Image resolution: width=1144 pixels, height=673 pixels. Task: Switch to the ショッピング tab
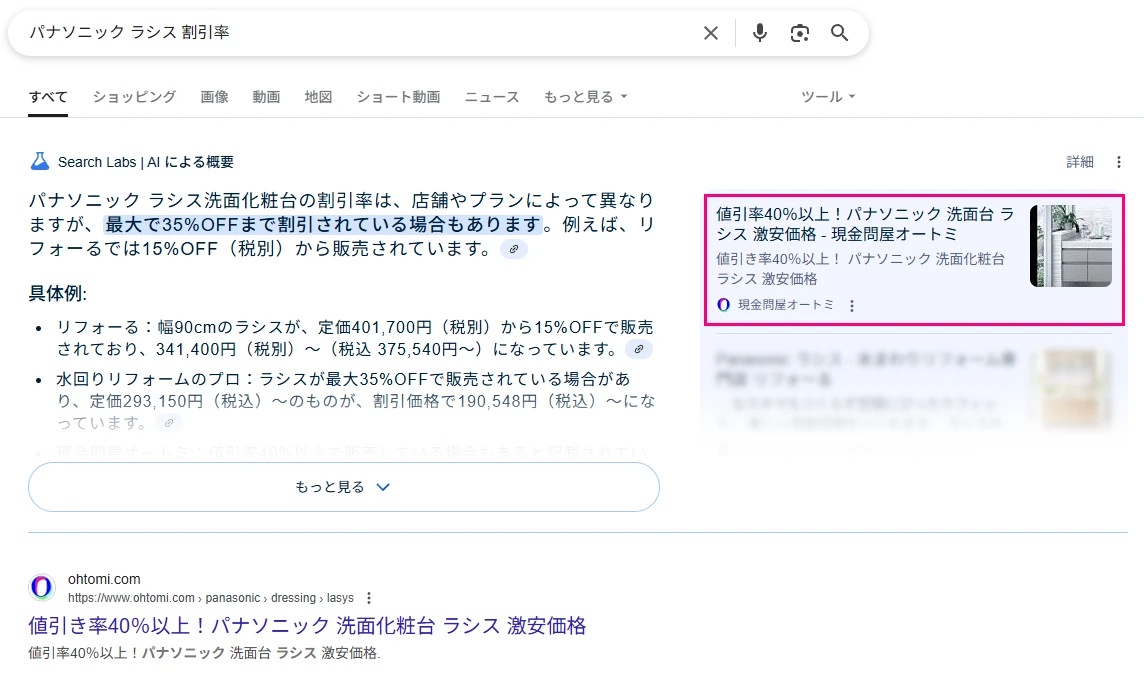134,96
